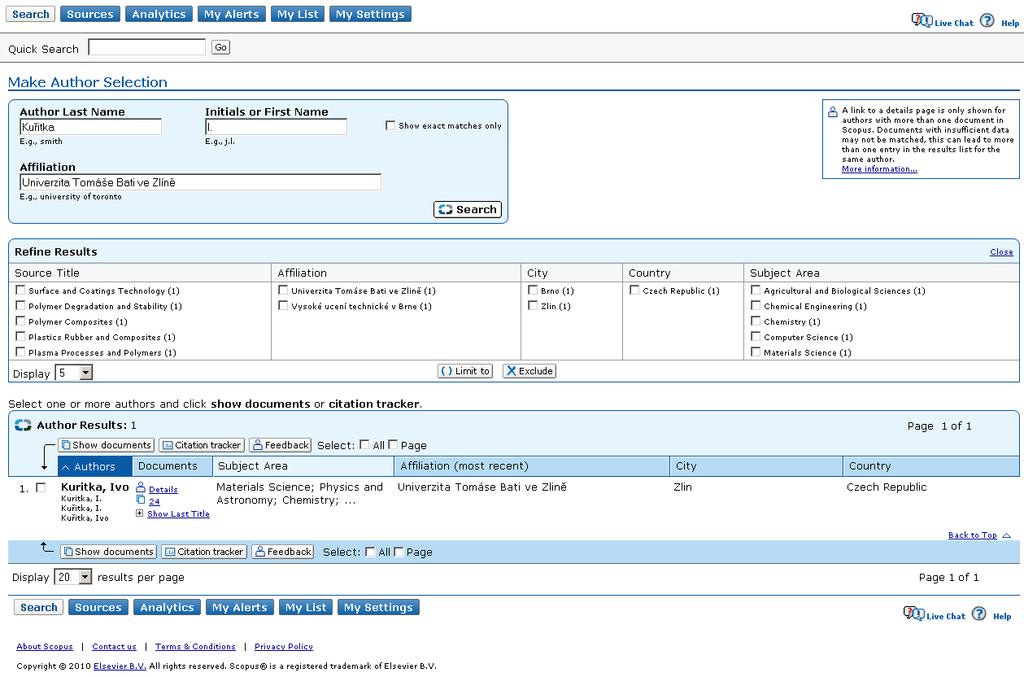
Task: Click the Details person icon for Kuritka
Action: pos(140,487)
